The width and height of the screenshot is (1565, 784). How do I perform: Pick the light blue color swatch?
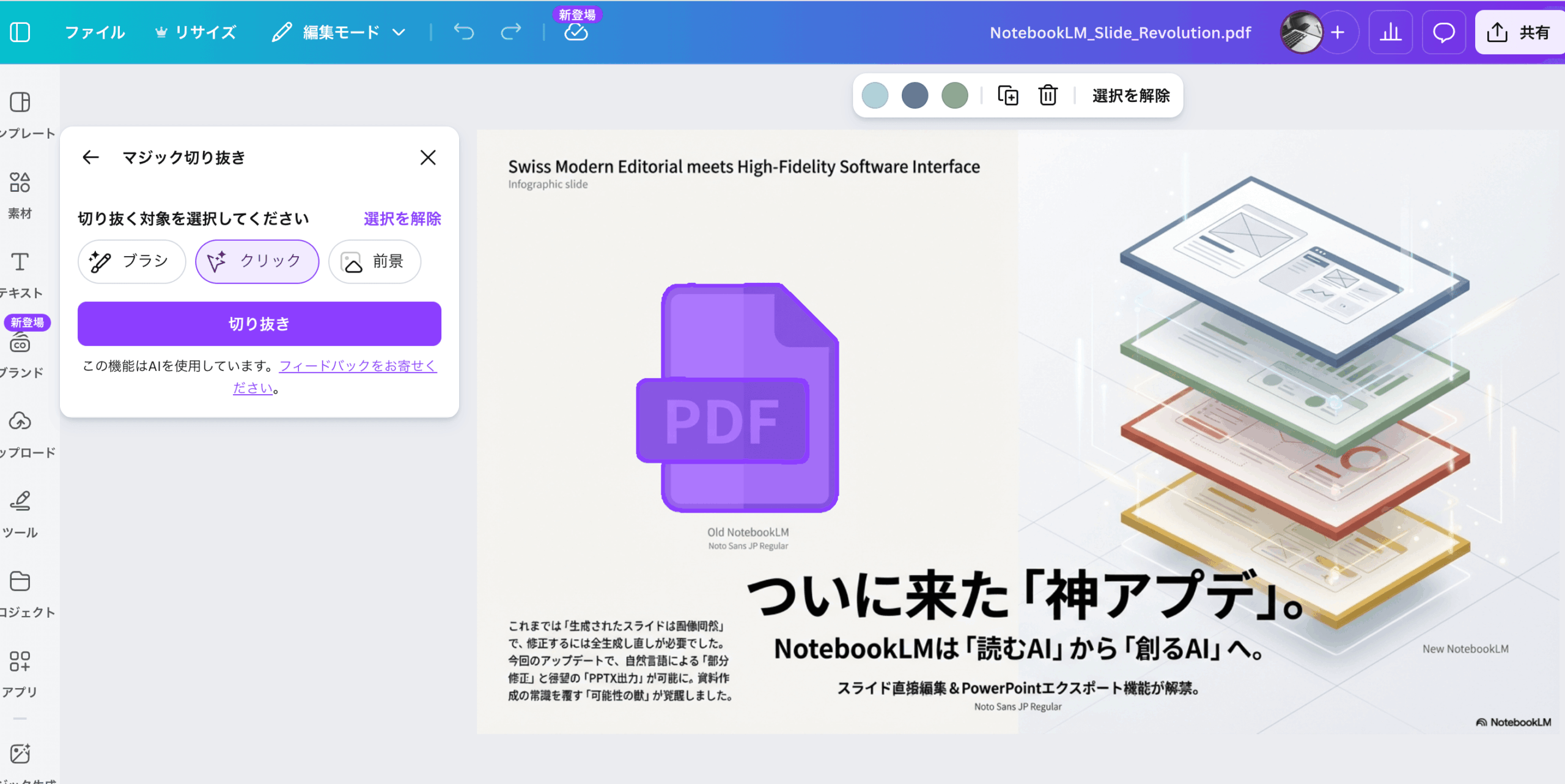(875, 95)
